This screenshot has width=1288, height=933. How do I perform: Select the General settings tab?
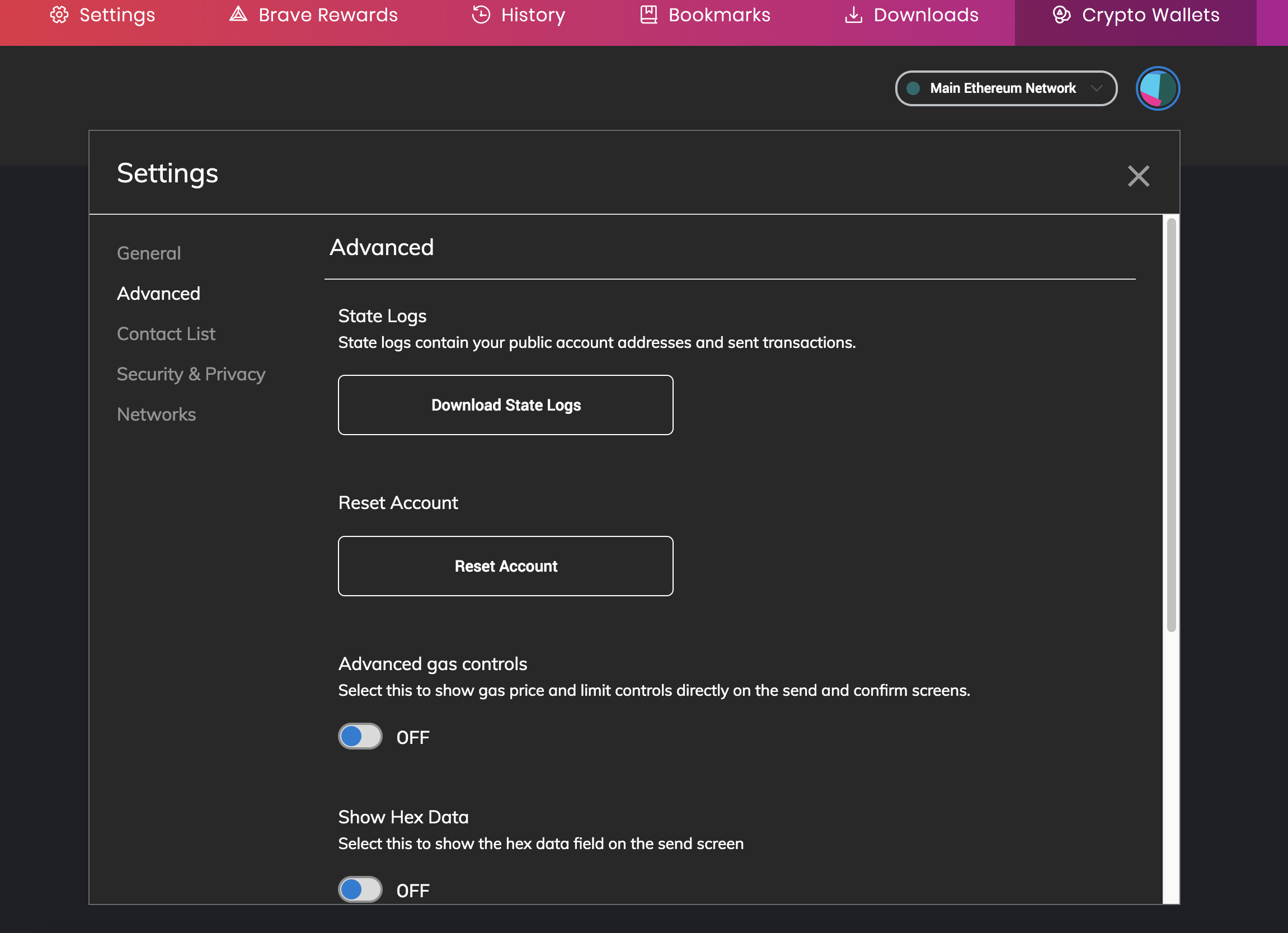(x=149, y=253)
